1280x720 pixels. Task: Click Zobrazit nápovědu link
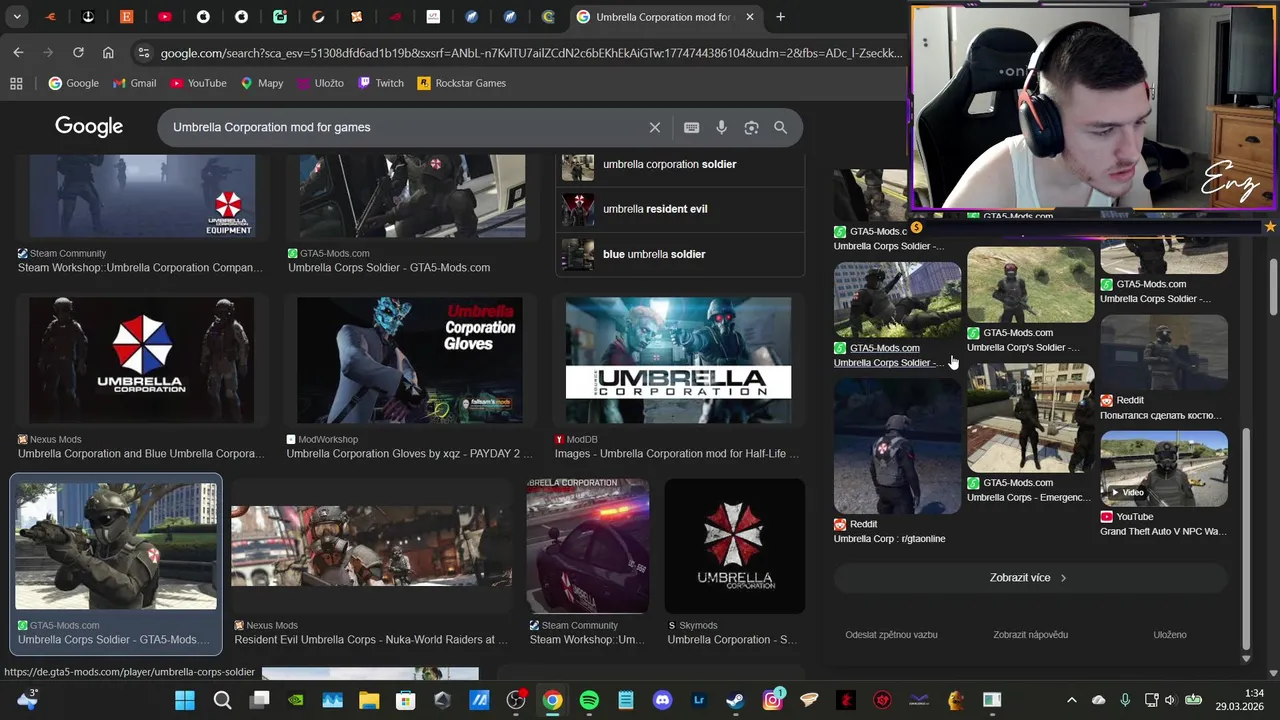[1030, 635]
